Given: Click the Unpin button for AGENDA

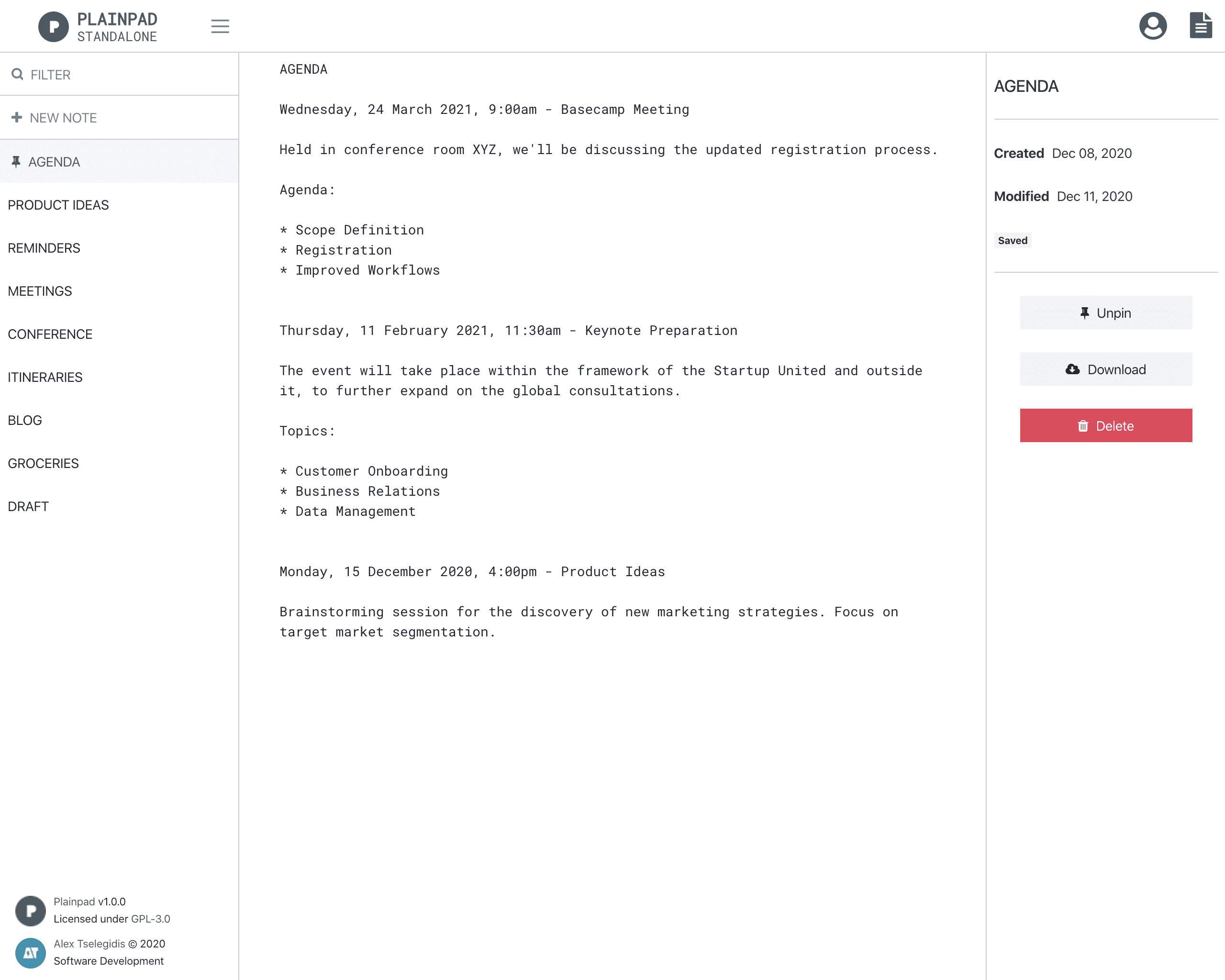Looking at the screenshot, I should click(x=1105, y=313).
